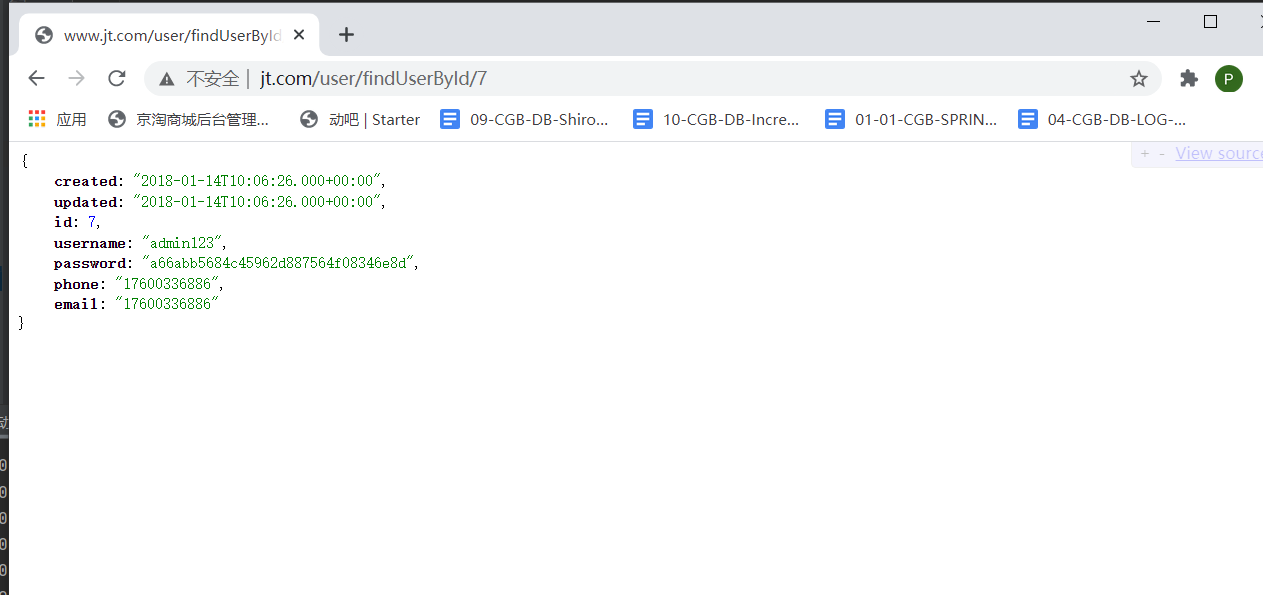The height and width of the screenshot is (595, 1263).
Task: Open the 应用 apps grid shortcut
Action: [x=57, y=119]
